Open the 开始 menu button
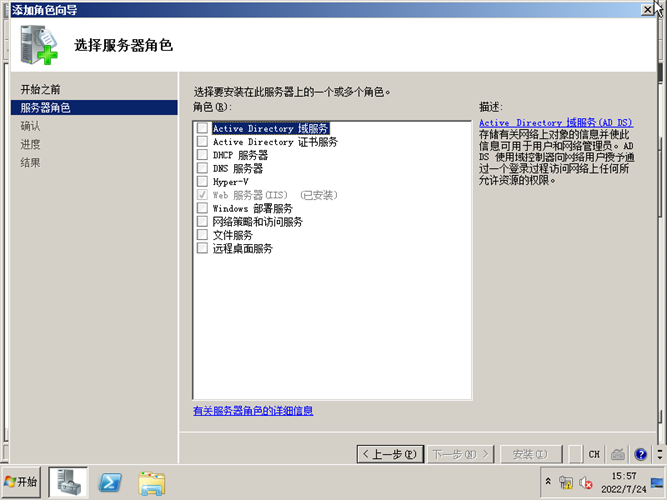This screenshot has height=500, width=667. coord(21,482)
